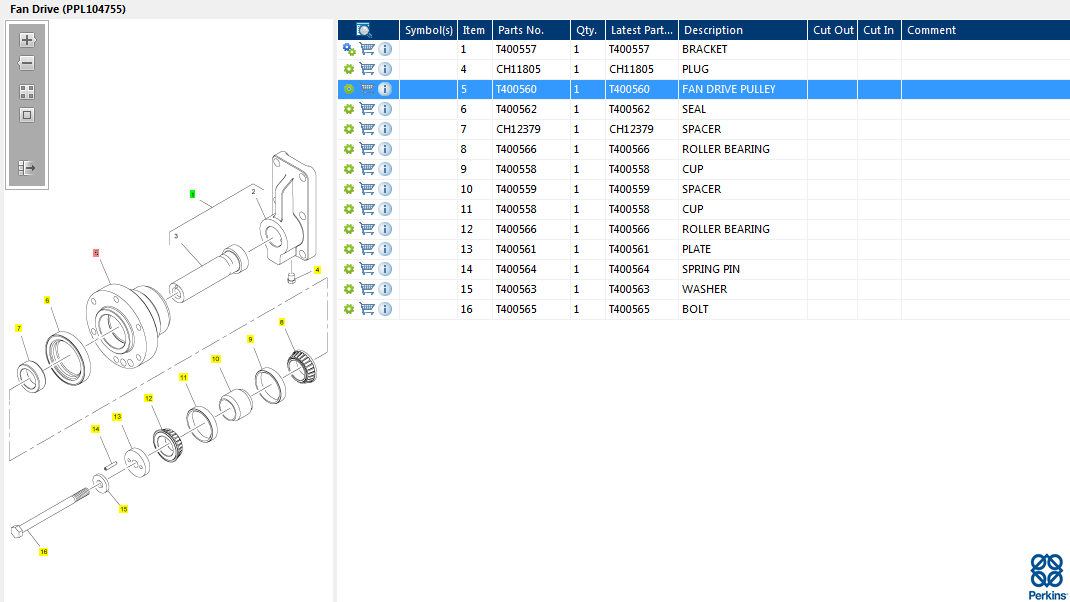The height and width of the screenshot is (602, 1070).
Task: Select the ROLLER BEARING item 8 row
Action: (x=725, y=149)
